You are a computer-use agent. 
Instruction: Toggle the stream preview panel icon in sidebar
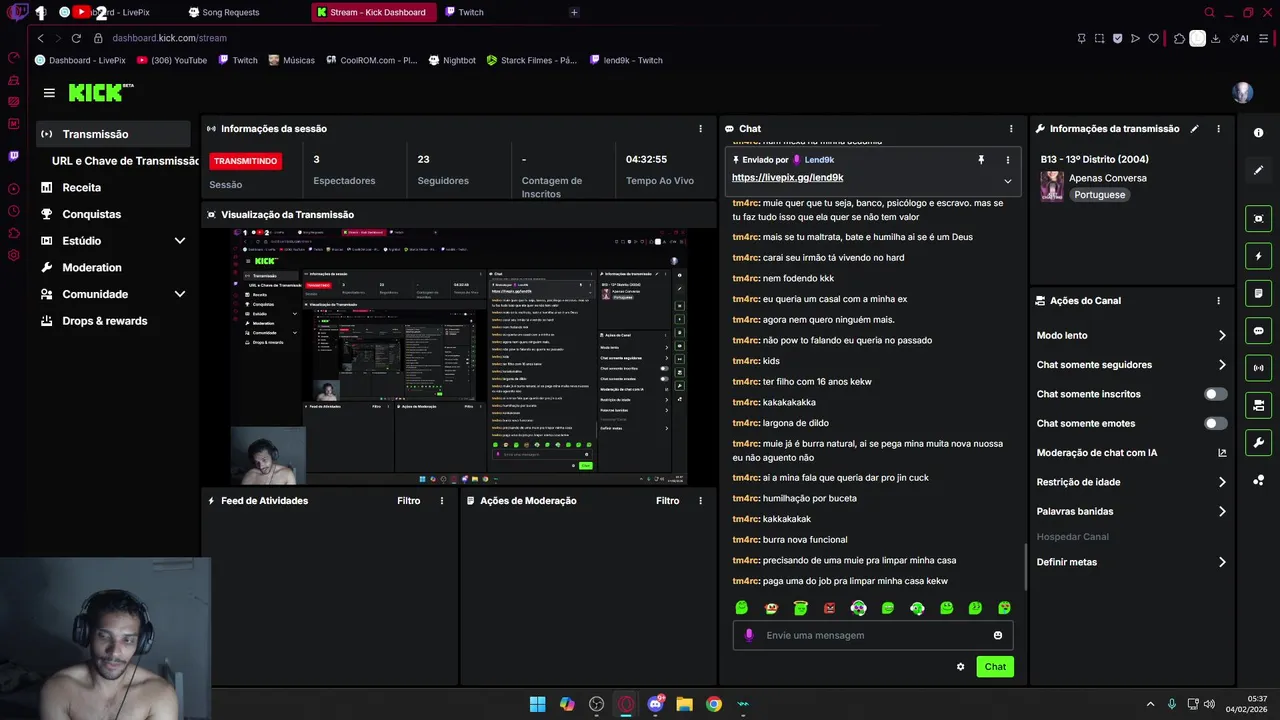[x=1258, y=219]
